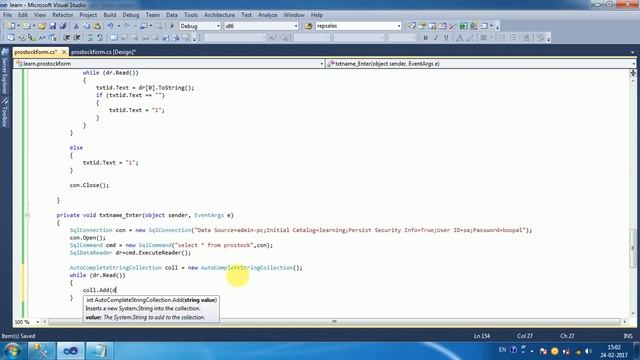Click the Redo arrow icon

pyautogui.click(x=127, y=26)
